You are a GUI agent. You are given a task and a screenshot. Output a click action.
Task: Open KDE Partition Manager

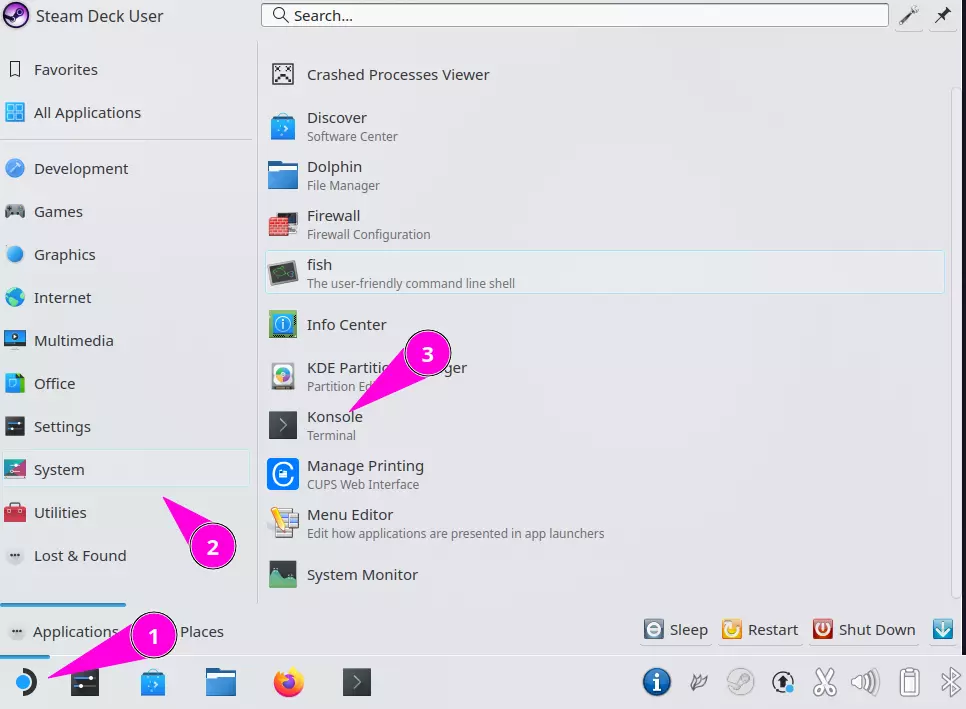[x=604, y=376]
